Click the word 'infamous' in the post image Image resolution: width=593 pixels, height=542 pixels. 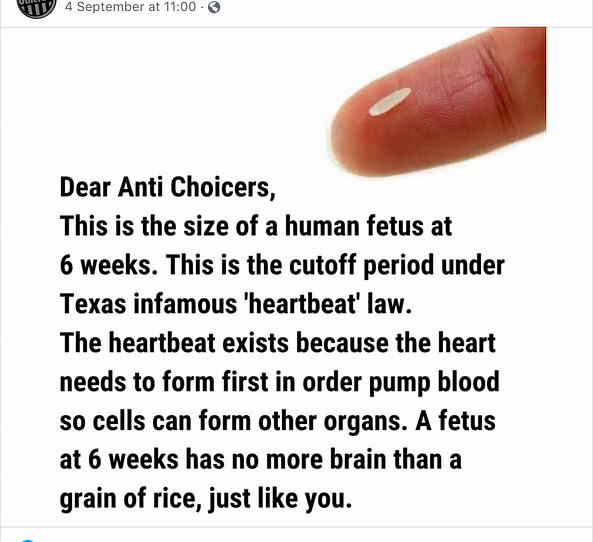tap(185, 304)
